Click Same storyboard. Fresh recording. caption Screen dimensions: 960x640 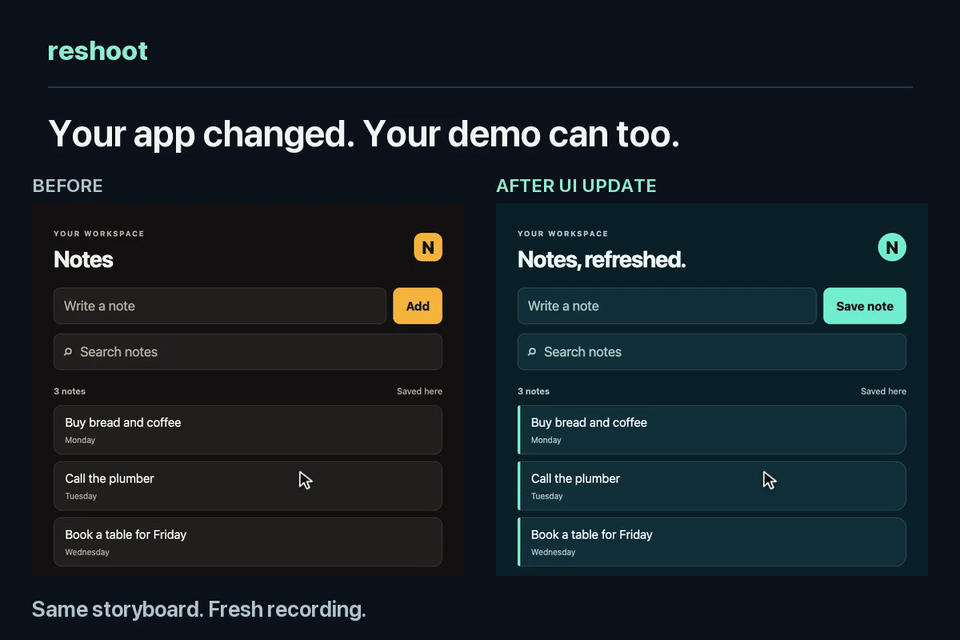click(x=199, y=609)
